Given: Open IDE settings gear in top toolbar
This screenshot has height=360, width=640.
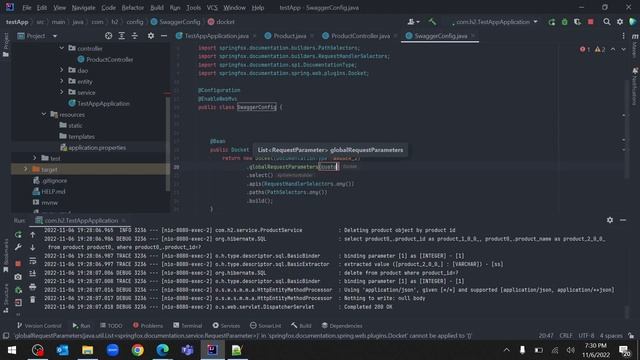Looking at the screenshot, I should 620,22.
